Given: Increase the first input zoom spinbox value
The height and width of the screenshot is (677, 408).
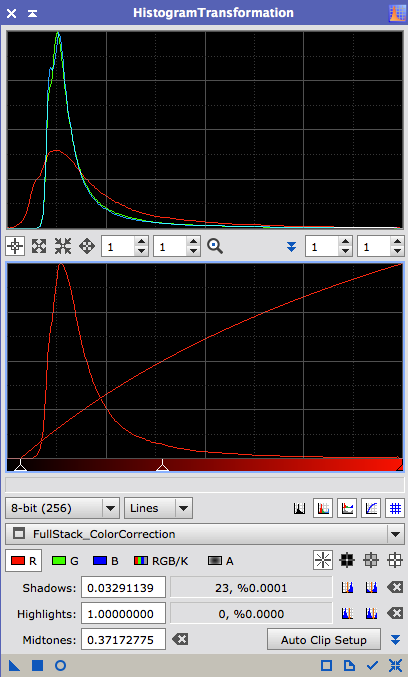Looking at the screenshot, I should pos(141,242).
